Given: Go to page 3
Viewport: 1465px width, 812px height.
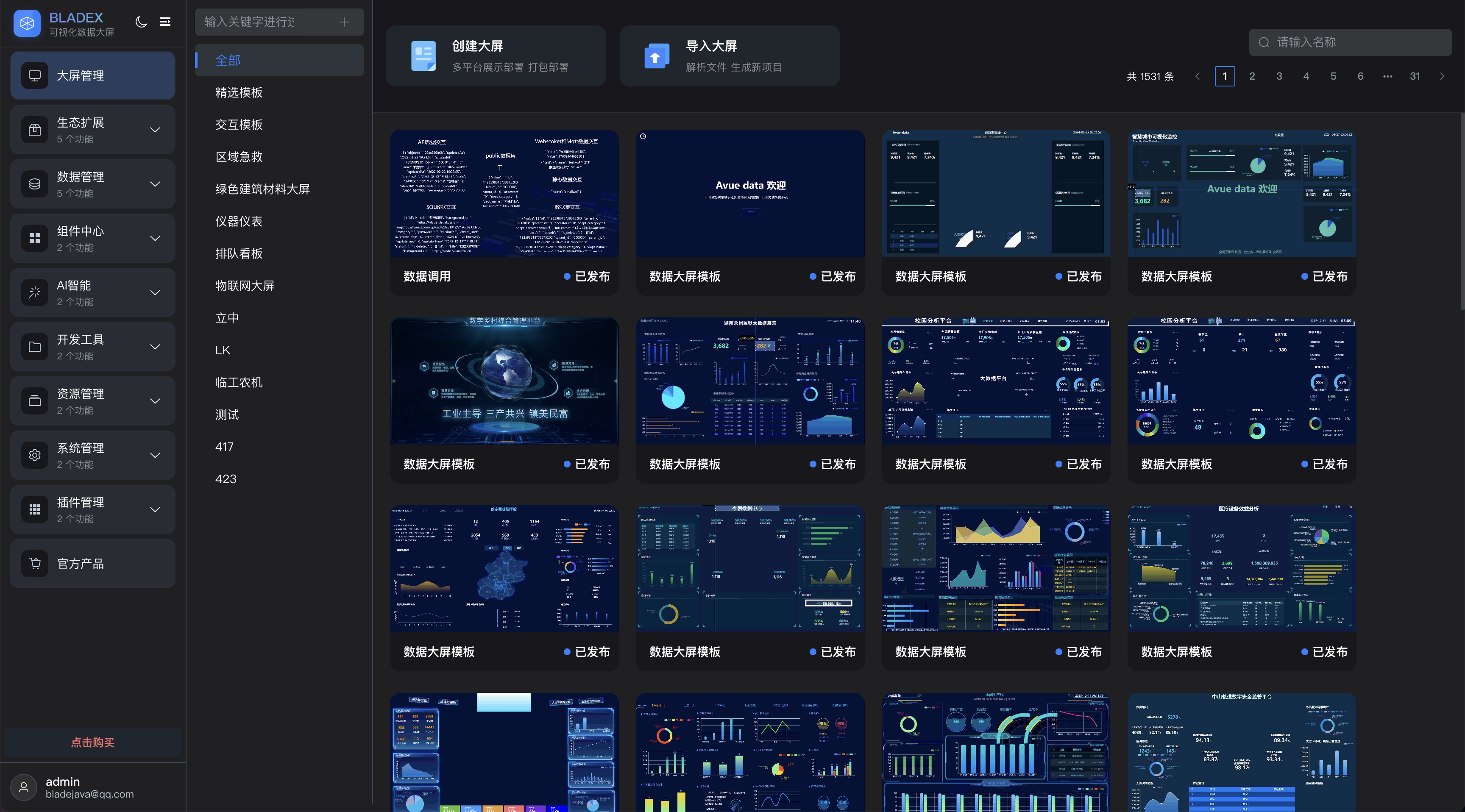Looking at the screenshot, I should pos(1279,76).
